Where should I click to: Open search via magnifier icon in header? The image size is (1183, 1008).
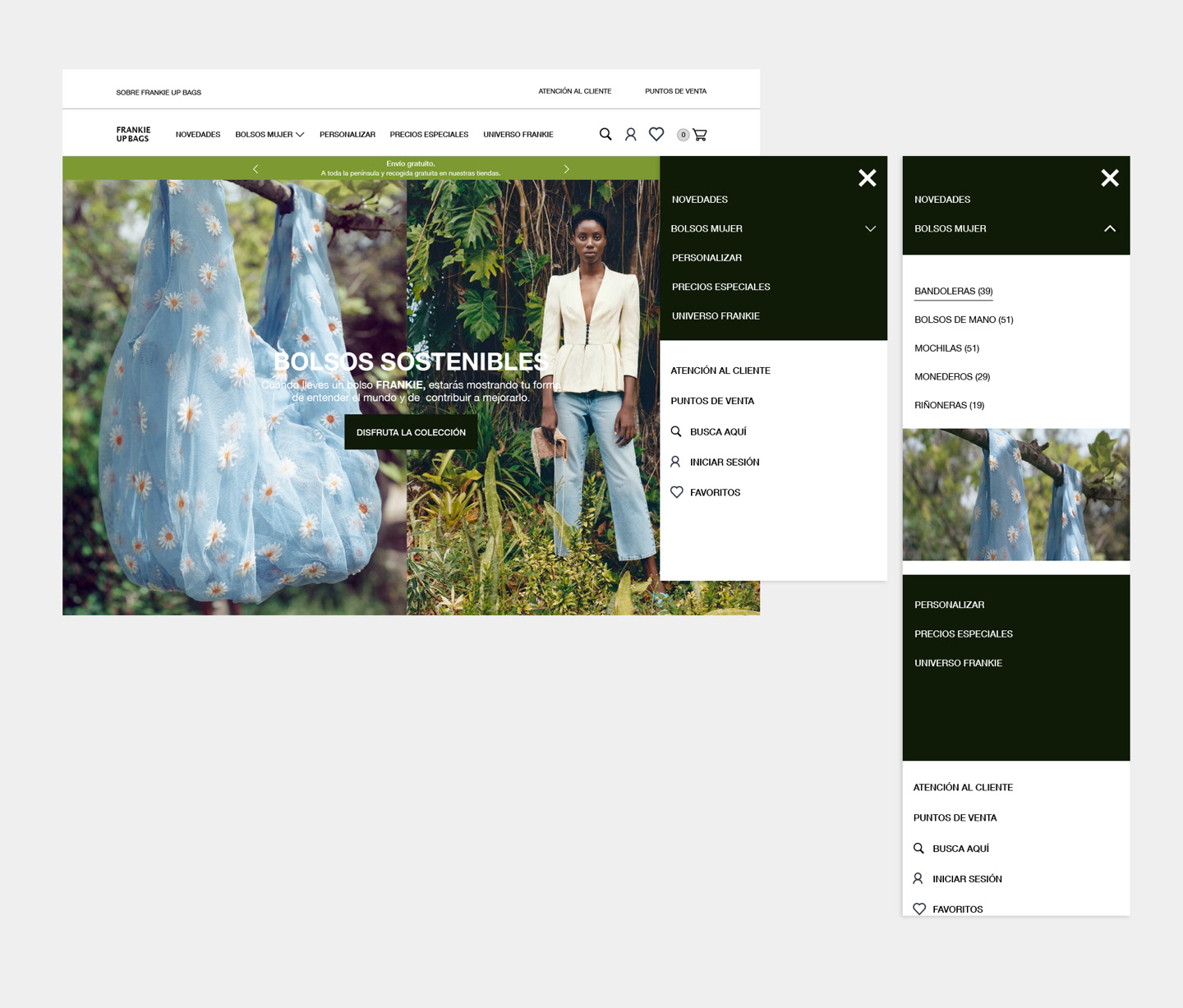tap(605, 134)
